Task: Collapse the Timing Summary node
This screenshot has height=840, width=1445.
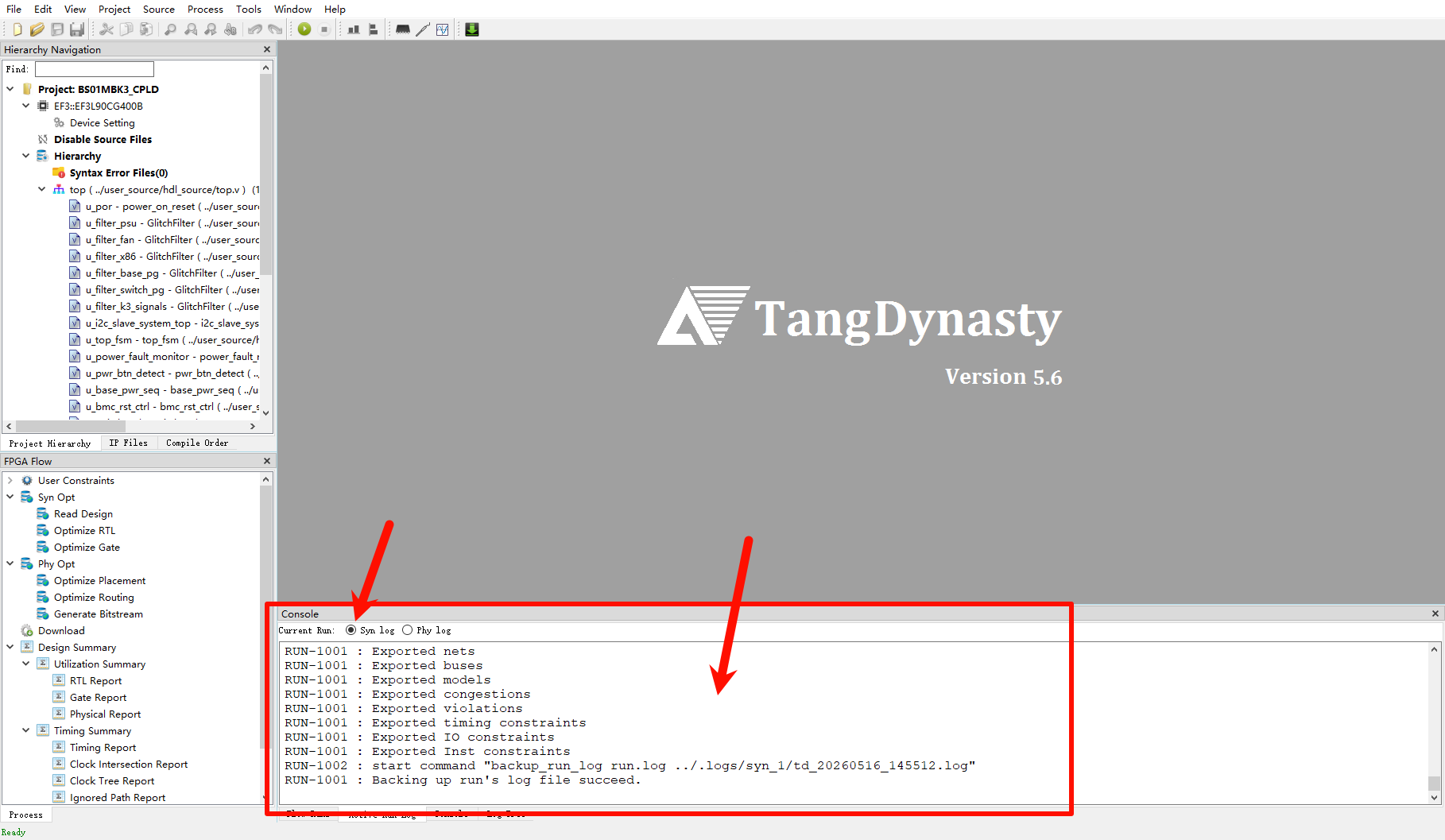Action: [x=26, y=730]
